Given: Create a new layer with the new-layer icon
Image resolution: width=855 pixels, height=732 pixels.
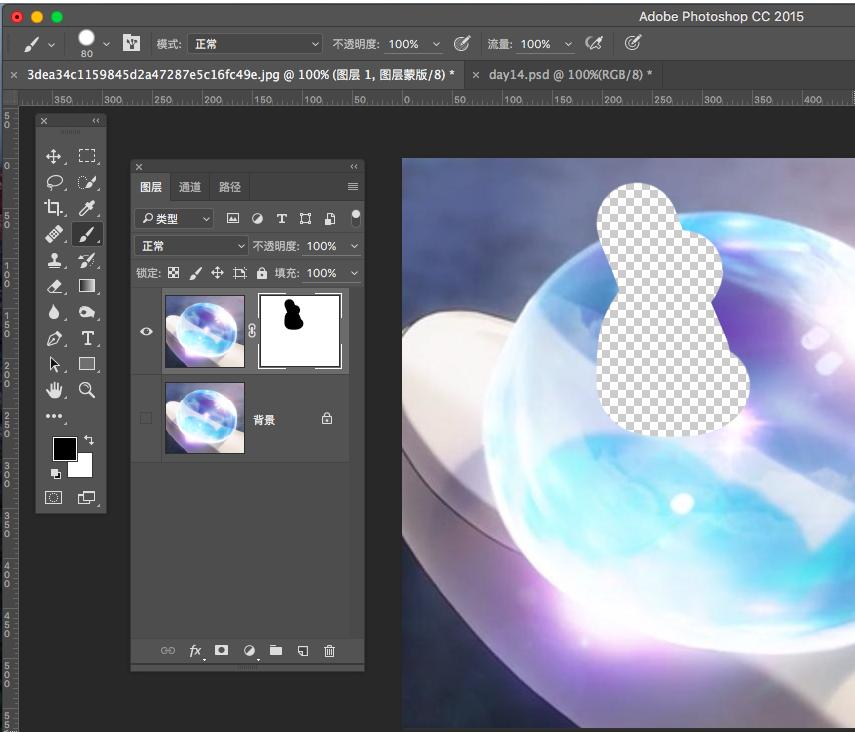Looking at the screenshot, I should coord(302,651).
